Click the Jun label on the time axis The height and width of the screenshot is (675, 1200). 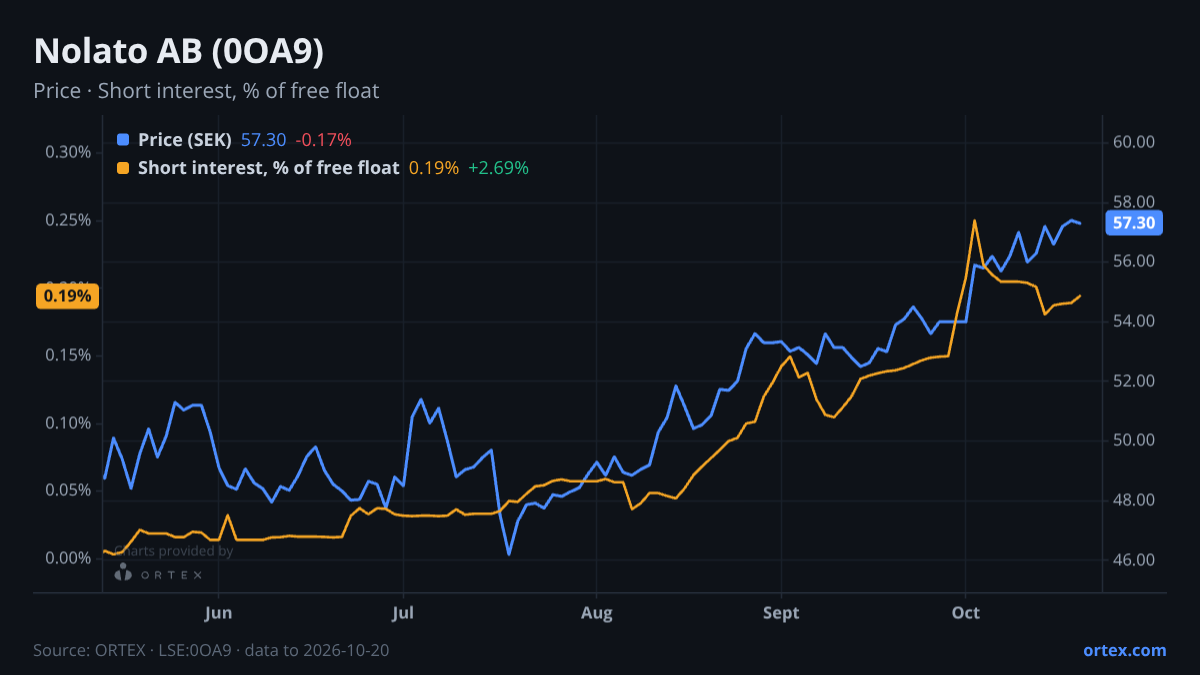(x=218, y=613)
